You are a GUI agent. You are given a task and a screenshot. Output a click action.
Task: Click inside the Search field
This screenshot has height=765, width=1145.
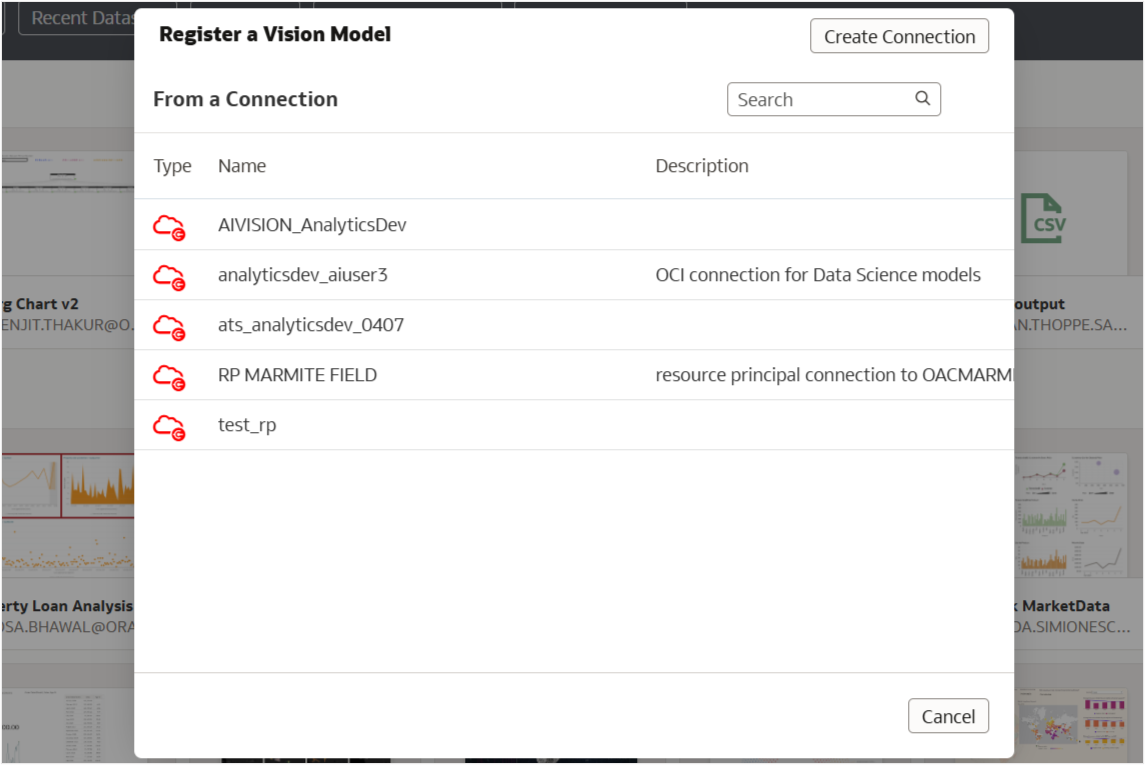810,99
